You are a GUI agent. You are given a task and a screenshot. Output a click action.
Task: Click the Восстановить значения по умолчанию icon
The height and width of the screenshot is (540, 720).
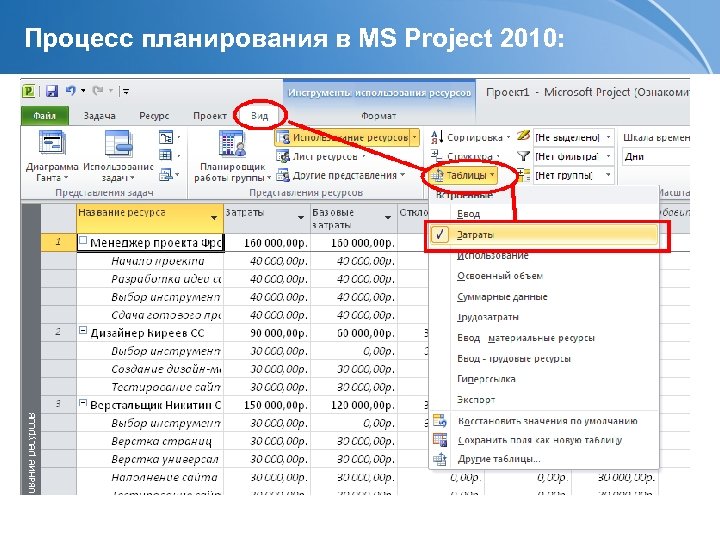click(439, 420)
